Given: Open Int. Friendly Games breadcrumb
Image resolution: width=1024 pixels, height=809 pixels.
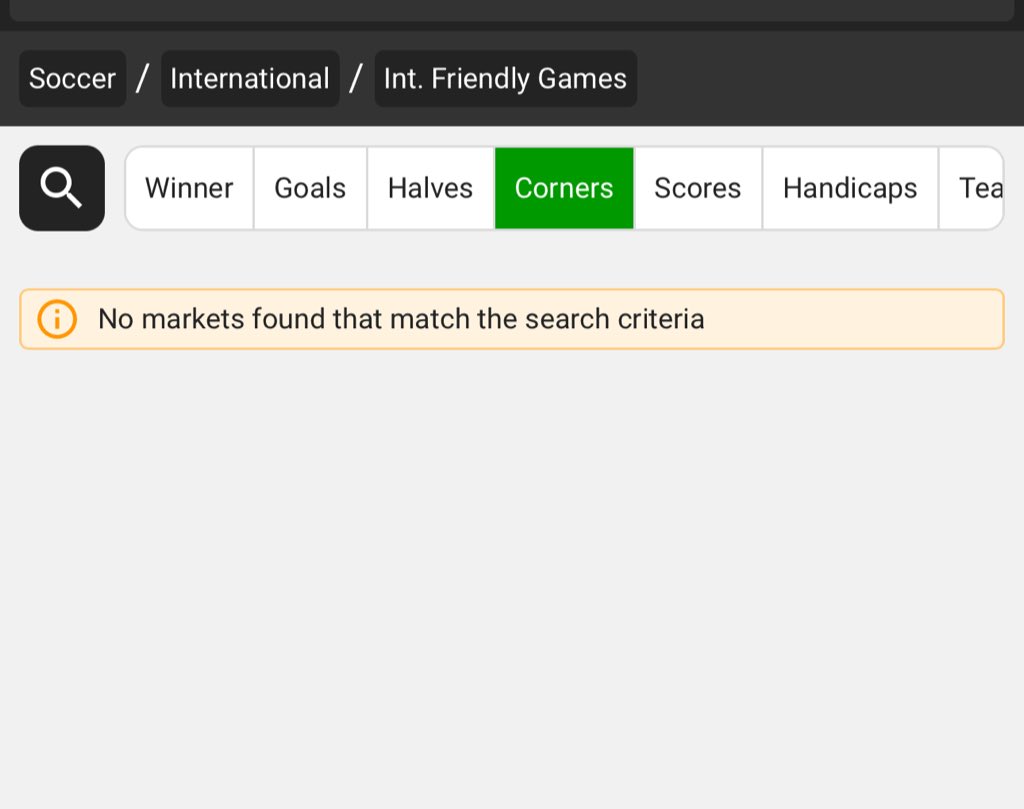Looking at the screenshot, I should tap(505, 78).
